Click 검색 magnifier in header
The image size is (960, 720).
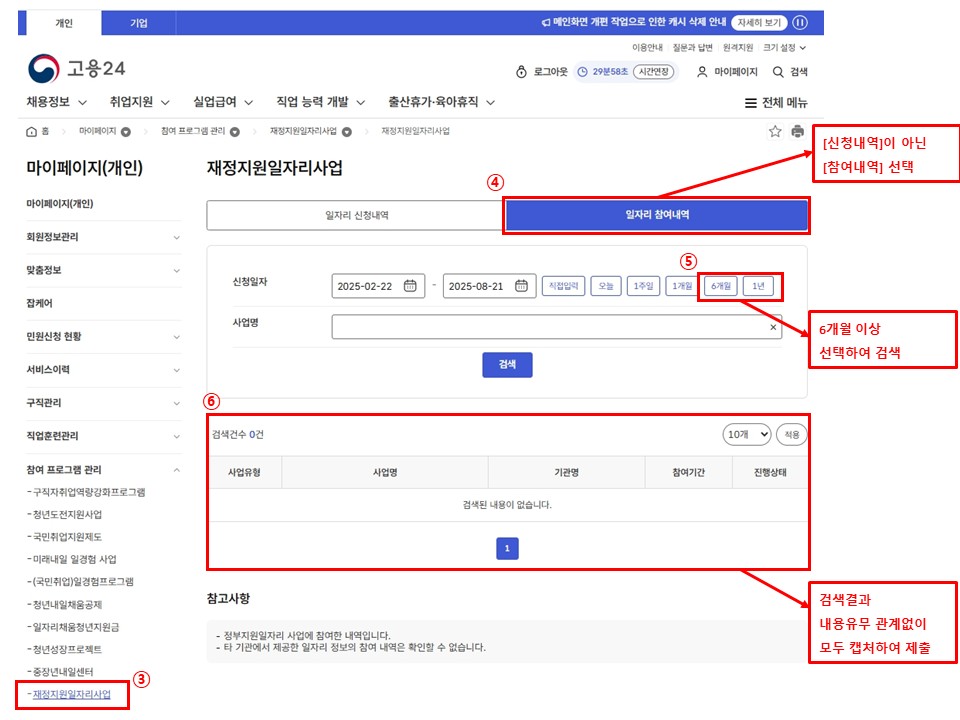[x=789, y=72]
